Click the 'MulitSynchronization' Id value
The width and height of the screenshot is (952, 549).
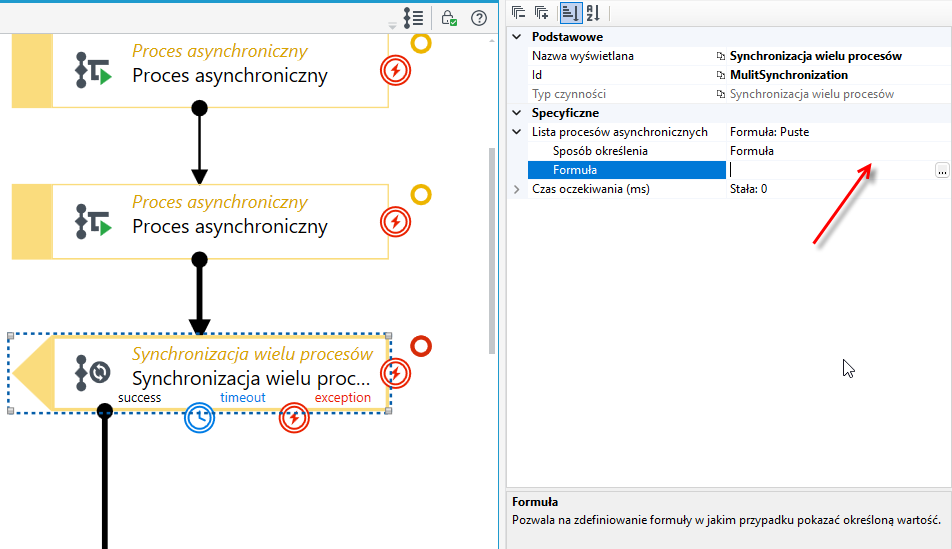789,75
